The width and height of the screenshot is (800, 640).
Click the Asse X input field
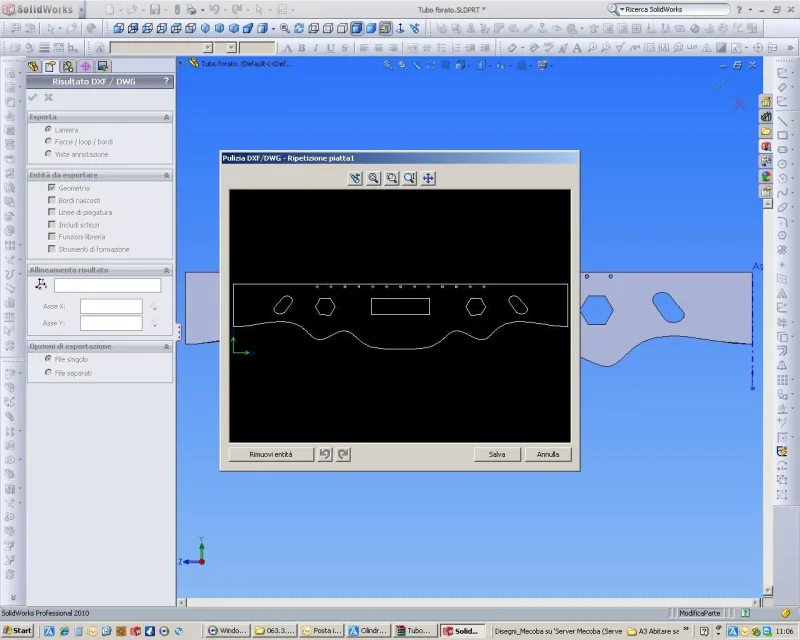111,306
